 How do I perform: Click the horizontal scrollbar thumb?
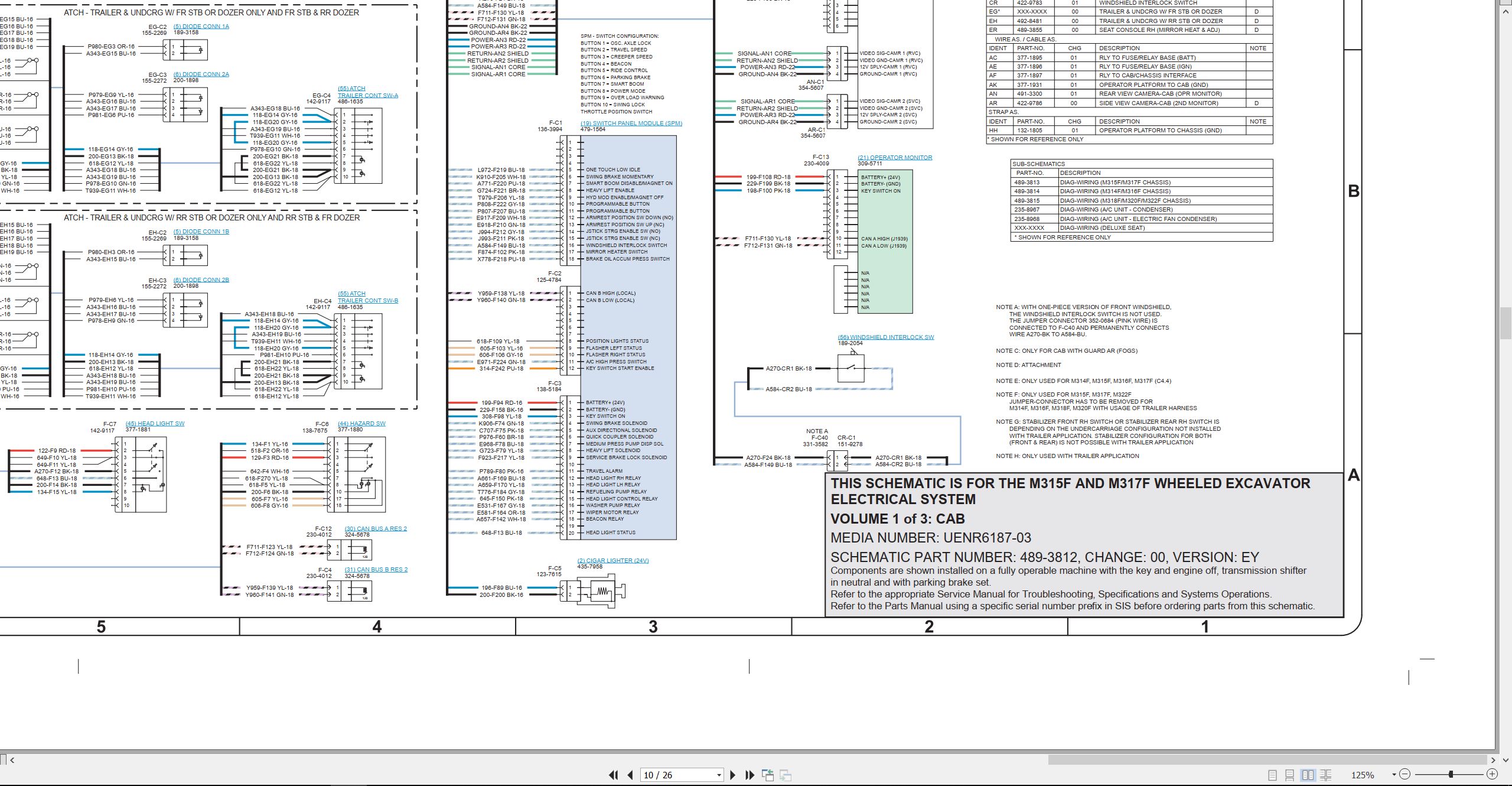[1267, 760]
